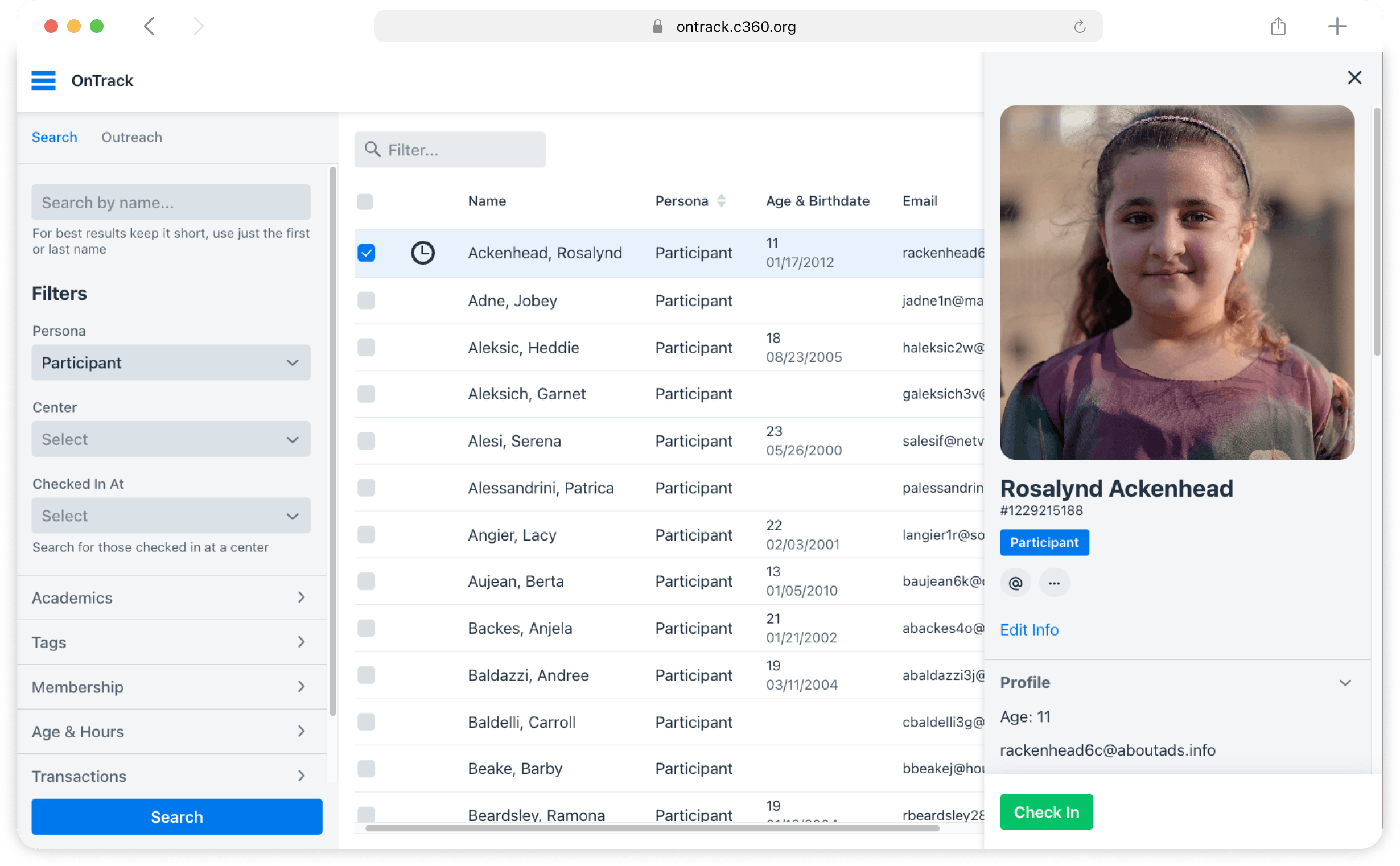Open the Center Select dropdown
This screenshot has width=1400, height=866.
click(x=171, y=439)
